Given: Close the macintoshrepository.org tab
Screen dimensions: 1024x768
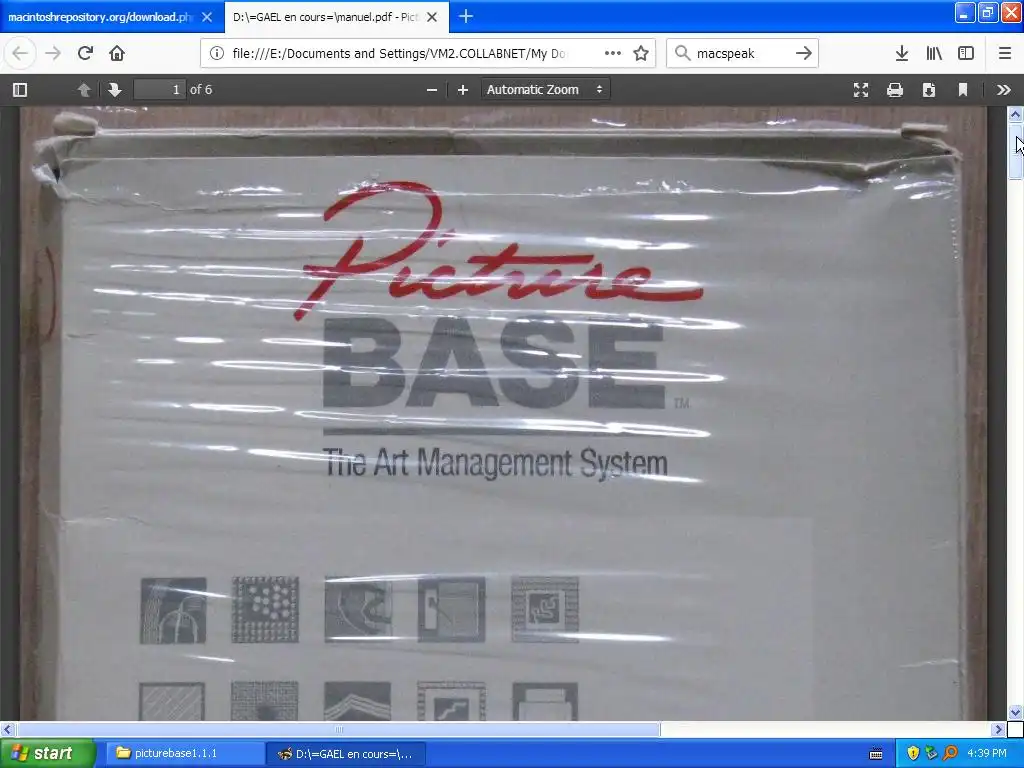Looking at the screenshot, I should point(207,17).
